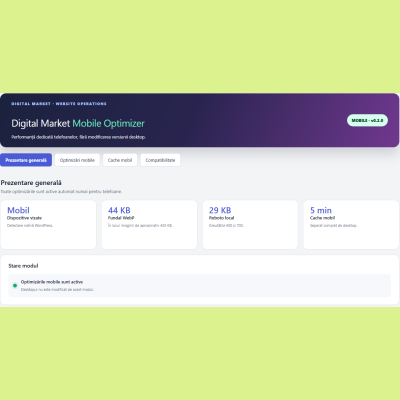Viewport: 400px width, 400px height.
Task: Click the '44 KB' card value
Action: [119, 210]
